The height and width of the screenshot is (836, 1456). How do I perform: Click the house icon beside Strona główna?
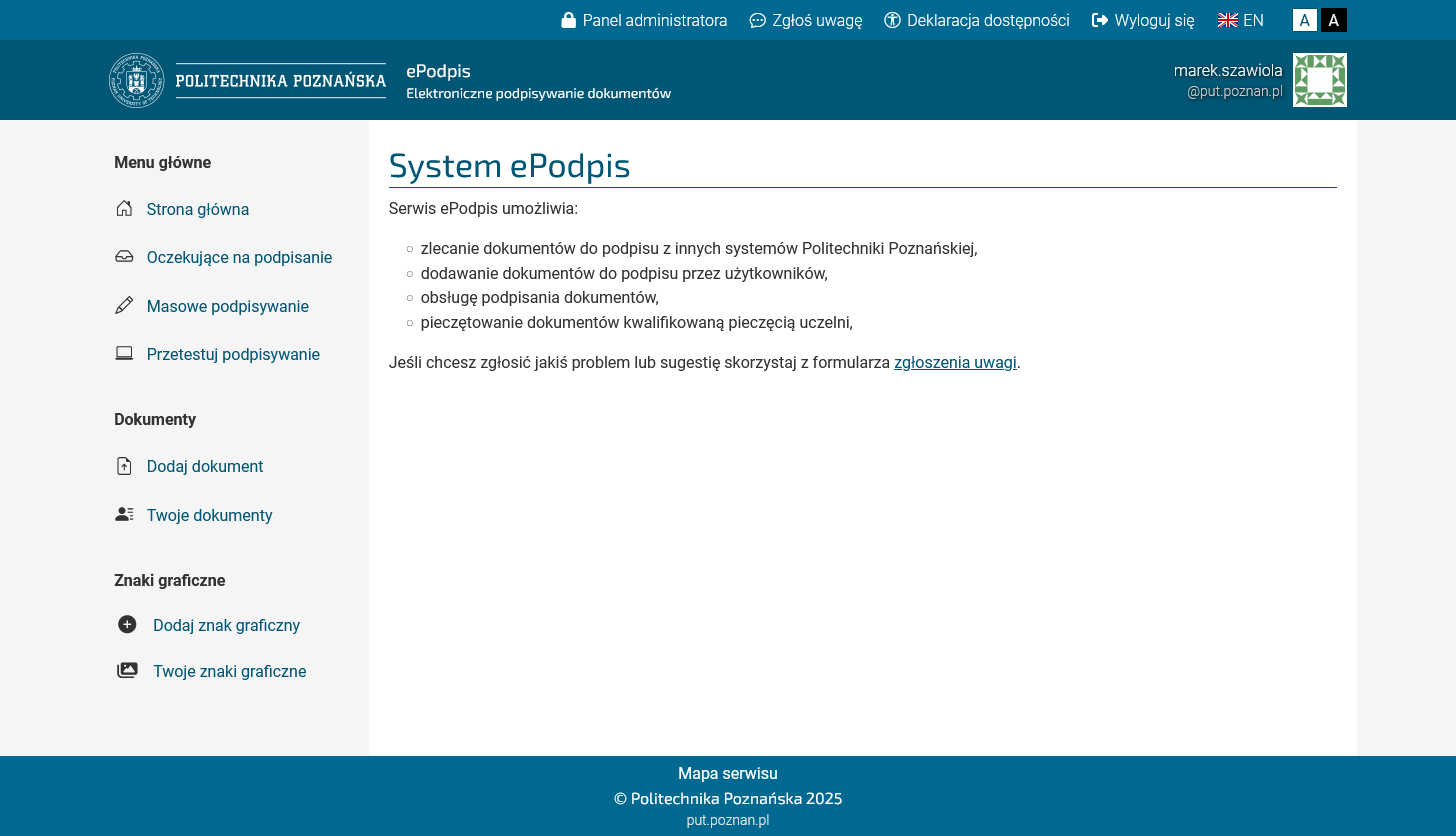pos(124,209)
